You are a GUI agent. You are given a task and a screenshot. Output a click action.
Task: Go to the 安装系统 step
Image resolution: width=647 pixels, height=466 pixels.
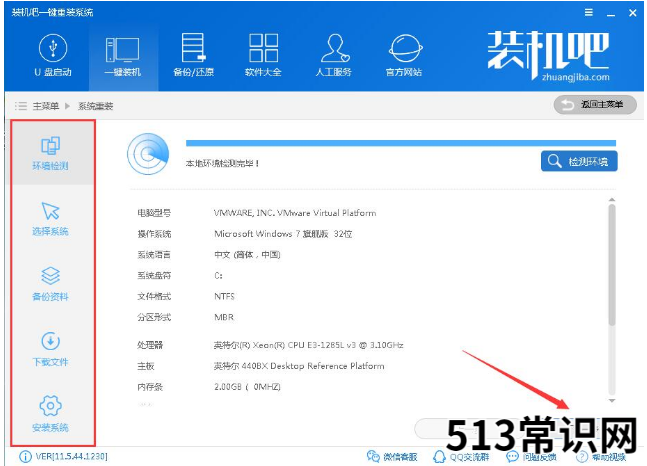tap(50, 414)
